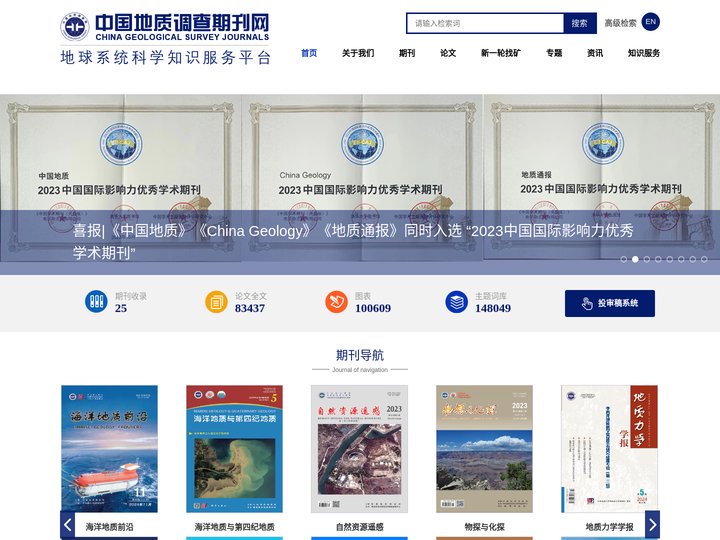Screen dimensions: 720x540
Task: Open the 海洋地质与第四纪地质 journal cover
Action: [234, 449]
